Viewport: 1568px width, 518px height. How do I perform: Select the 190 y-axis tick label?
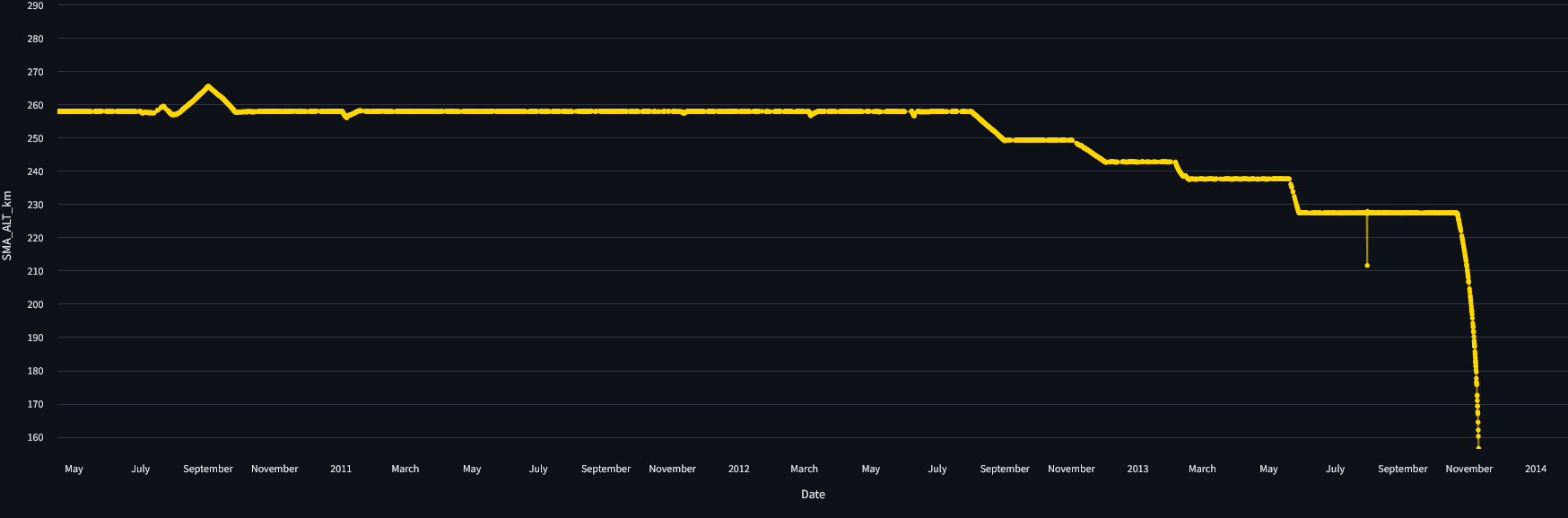[35, 338]
